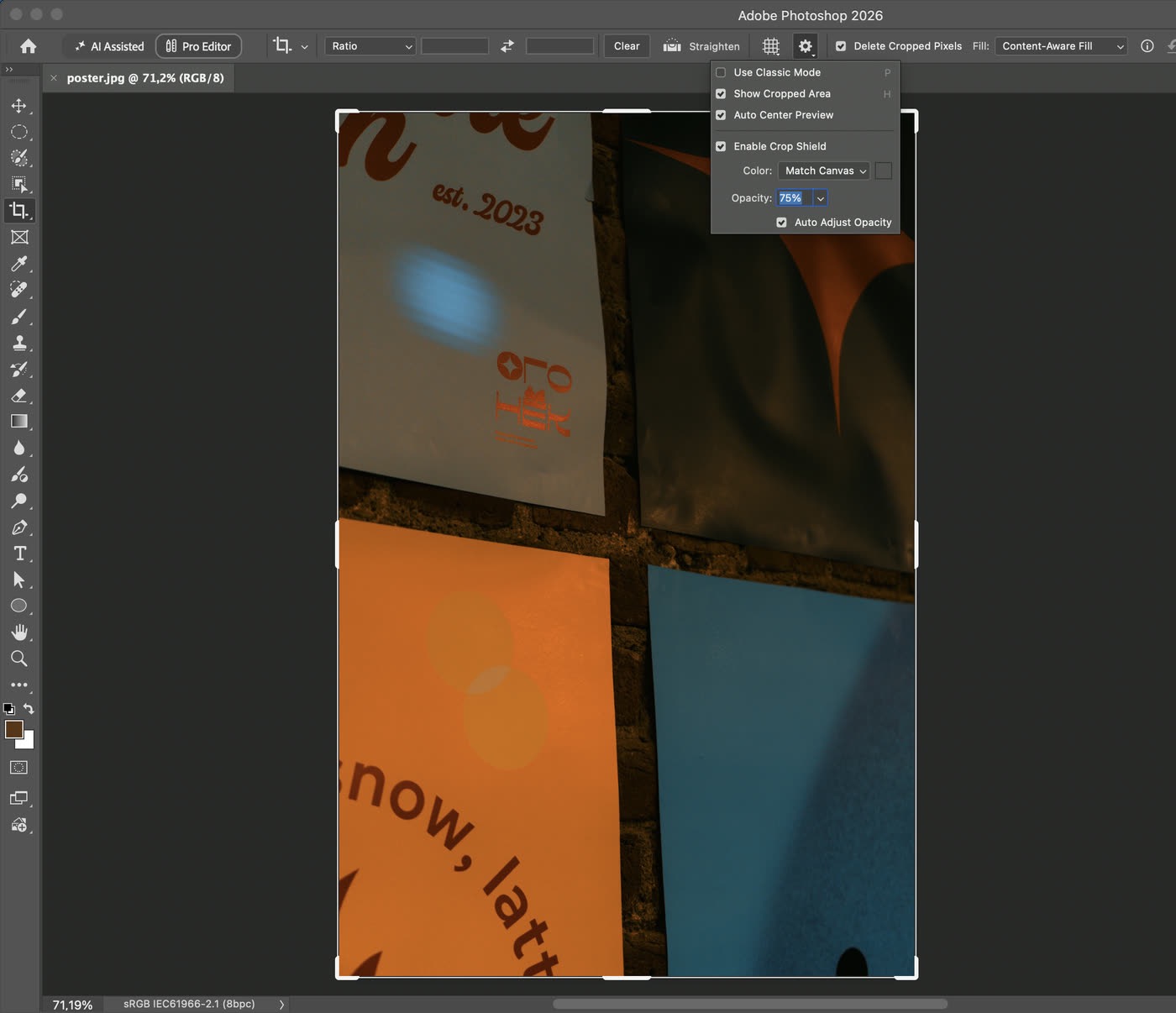Open the Content-Aware Fill dropdown

pos(1061,46)
